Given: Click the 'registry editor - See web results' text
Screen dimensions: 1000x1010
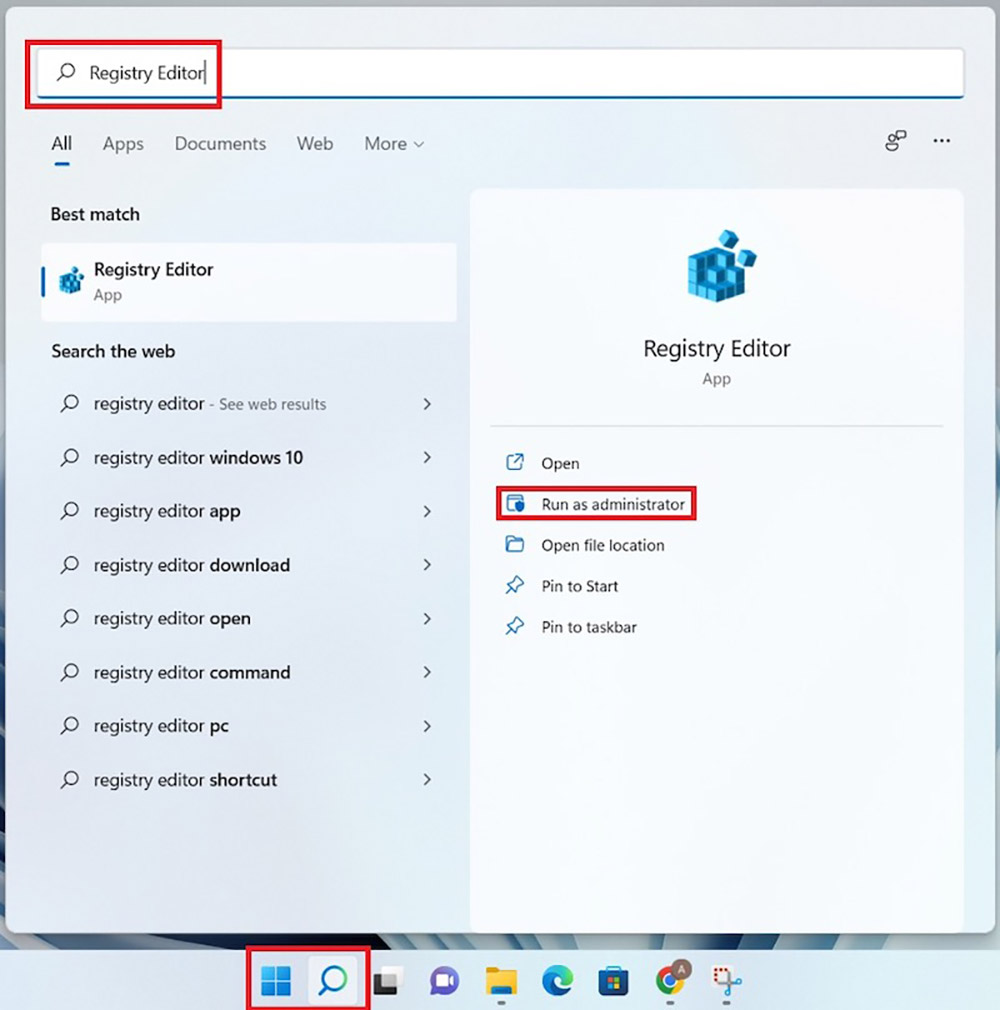Looking at the screenshot, I should (210, 404).
